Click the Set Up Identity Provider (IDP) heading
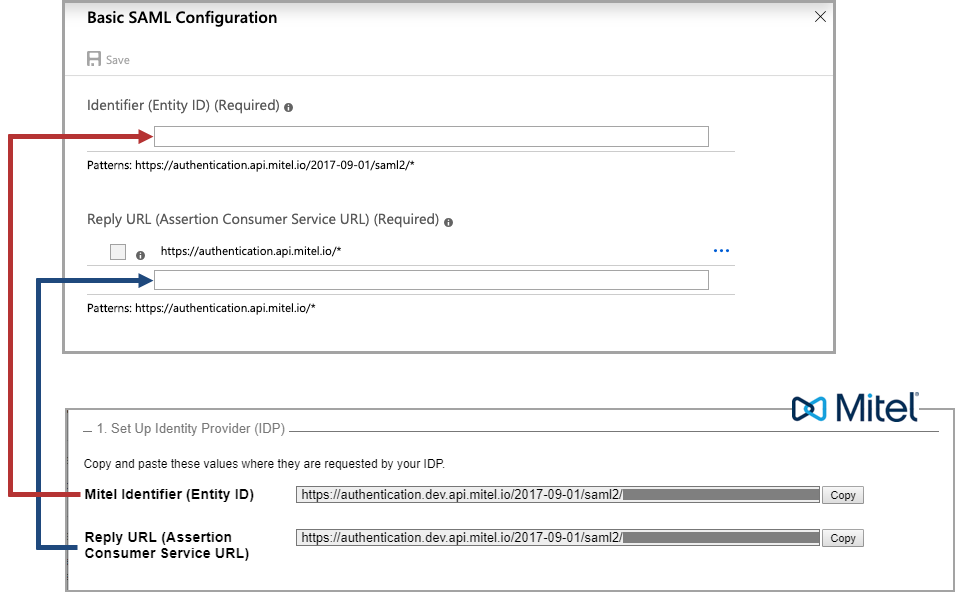956x596 pixels. pyautogui.click(x=190, y=429)
